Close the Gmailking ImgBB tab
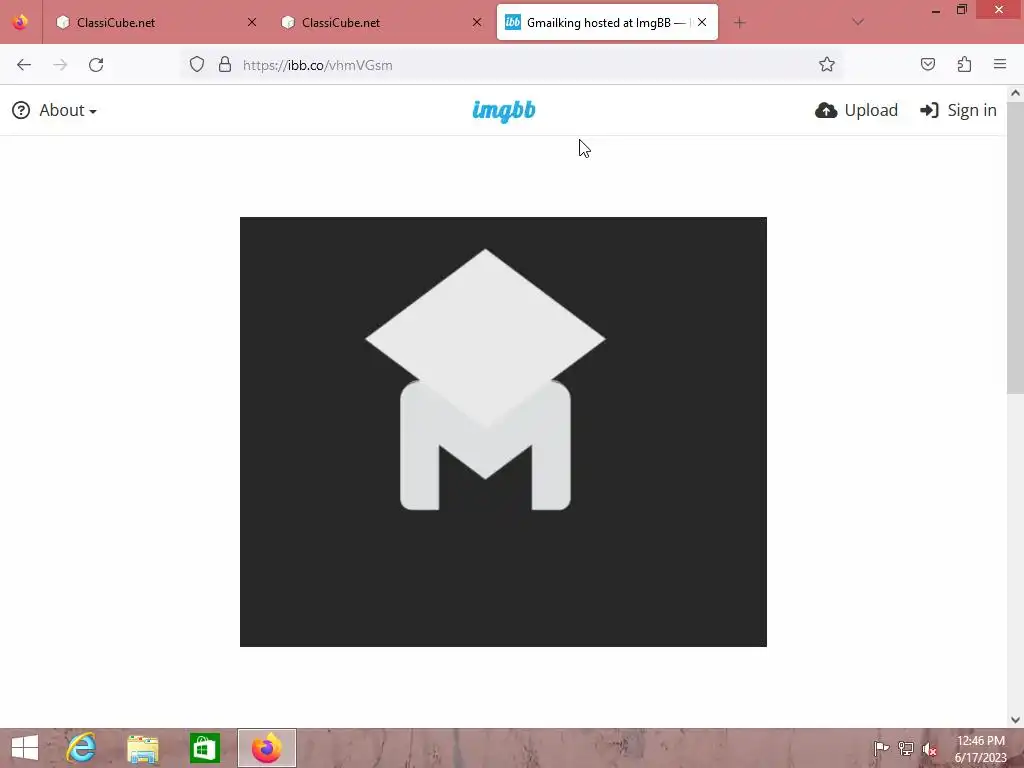Image resolution: width=1024 pixels, height=768 pixels. coord(702,22)
